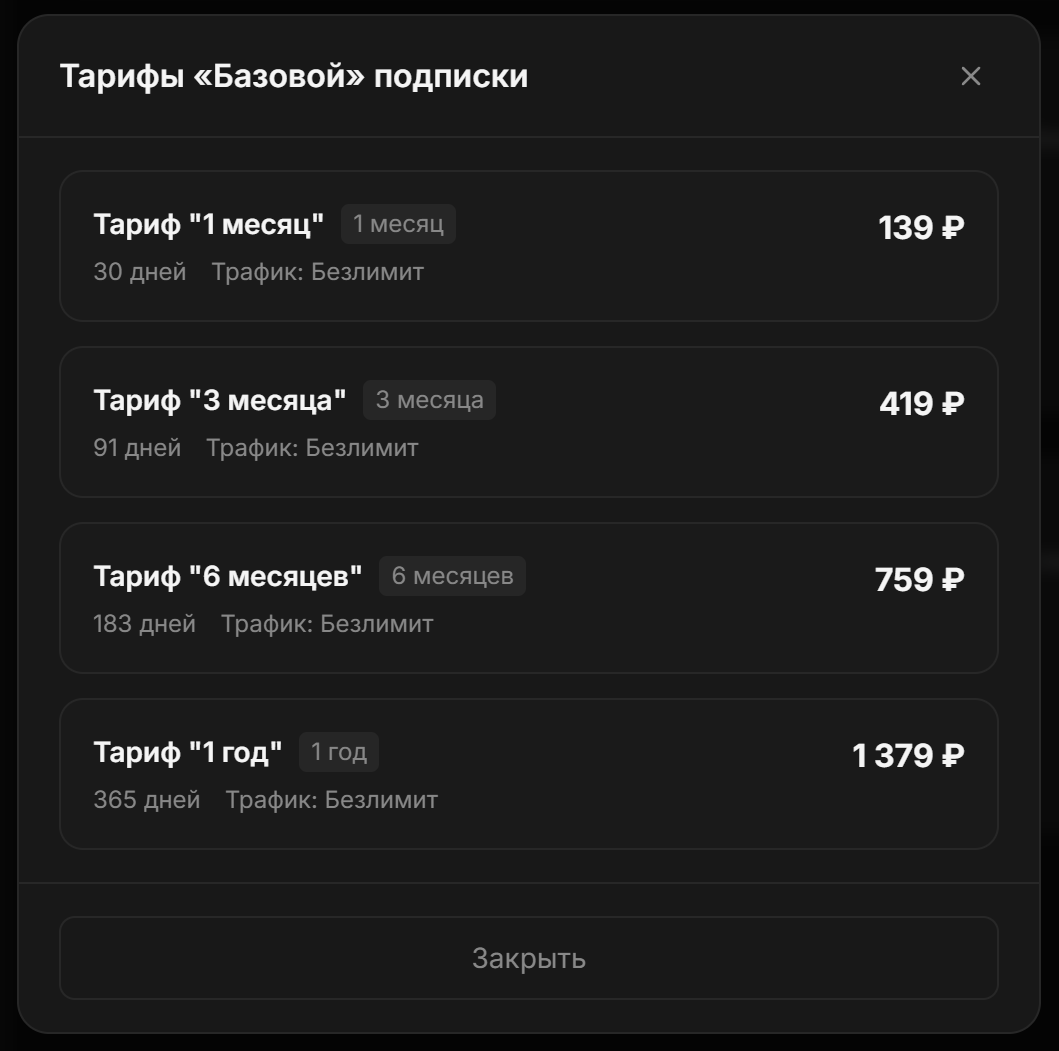The image size is (1059, 1051).
Task: Click the 759 ₽ price
Action: pyautogui.click(x=919, y=580)
